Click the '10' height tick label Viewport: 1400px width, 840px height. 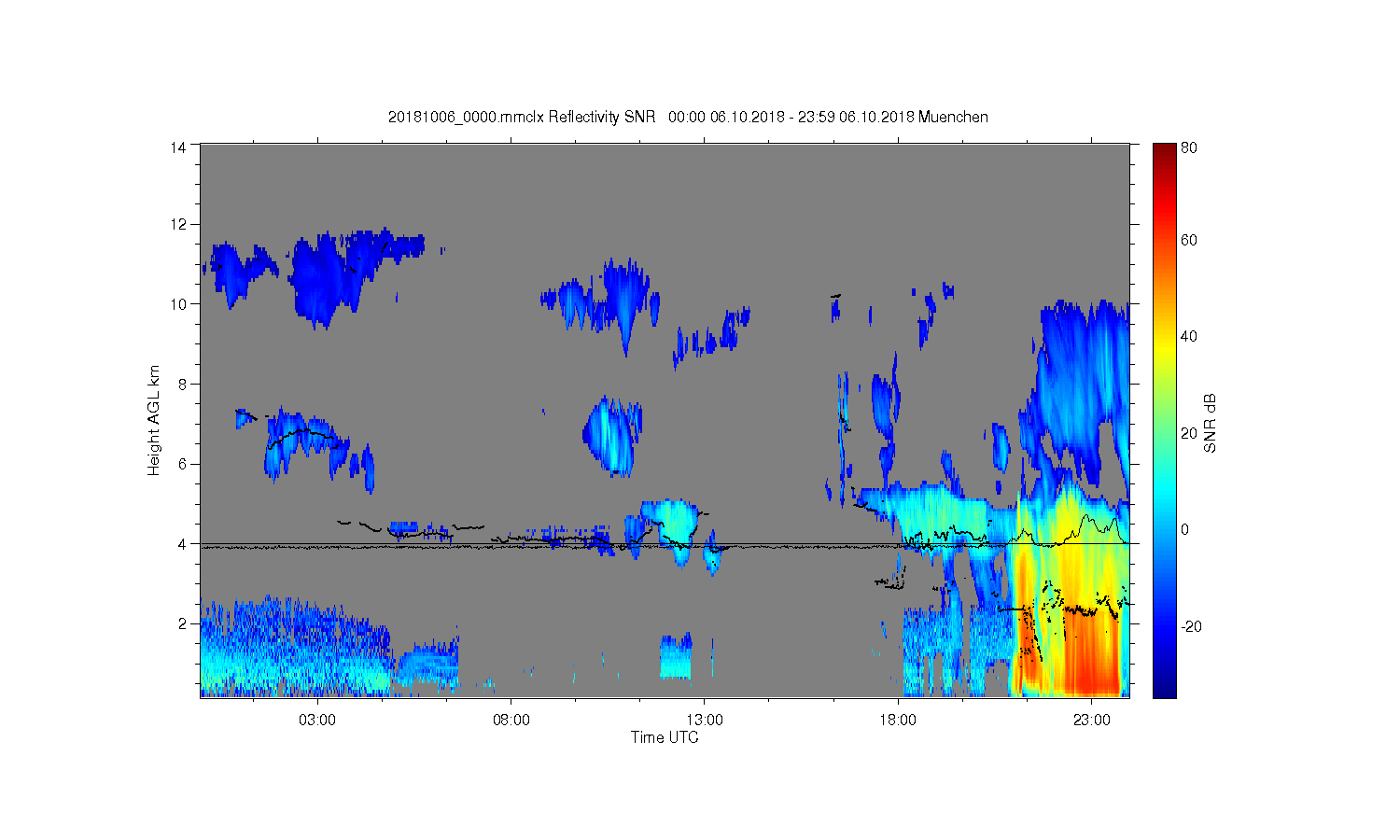pos(179,304)
